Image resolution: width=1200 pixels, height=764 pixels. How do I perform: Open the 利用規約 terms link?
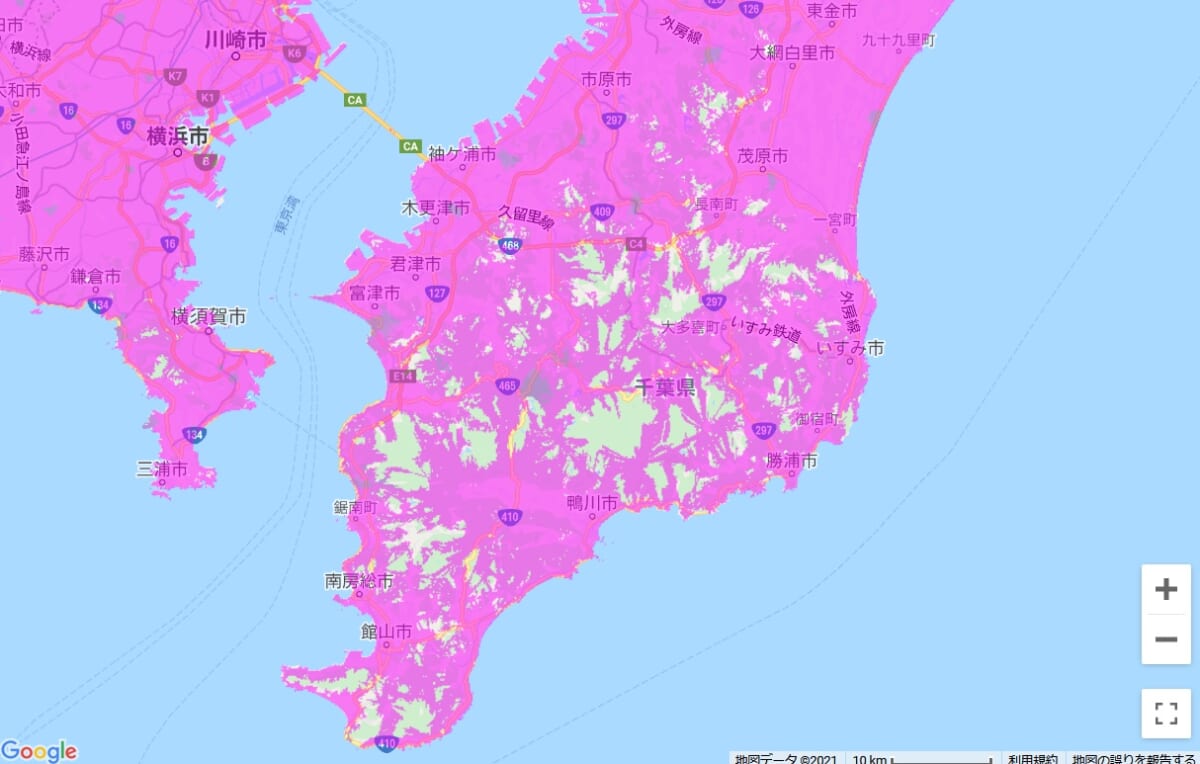tap(1032, 757)
